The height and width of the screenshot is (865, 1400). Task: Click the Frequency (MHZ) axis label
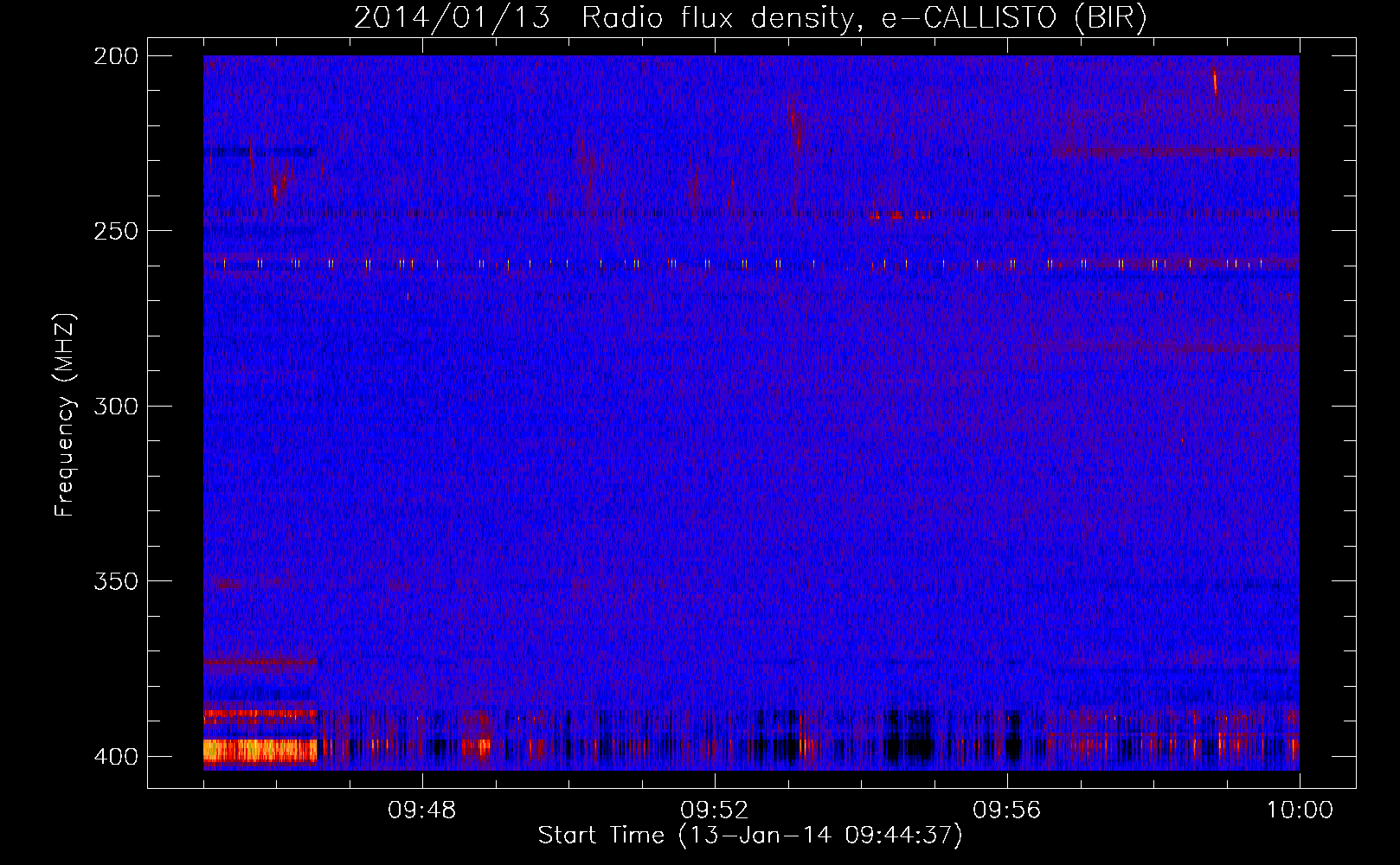65,414
